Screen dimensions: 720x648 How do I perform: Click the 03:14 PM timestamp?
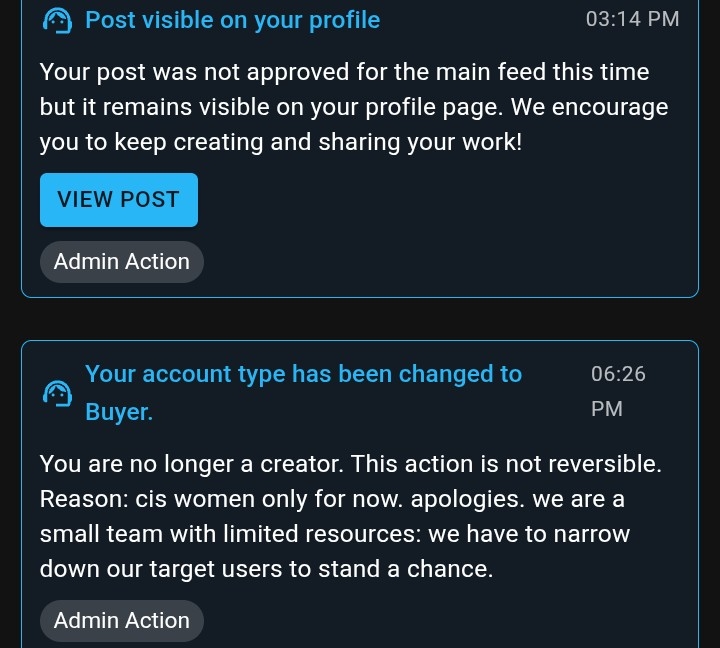click(x=632, y=20)
